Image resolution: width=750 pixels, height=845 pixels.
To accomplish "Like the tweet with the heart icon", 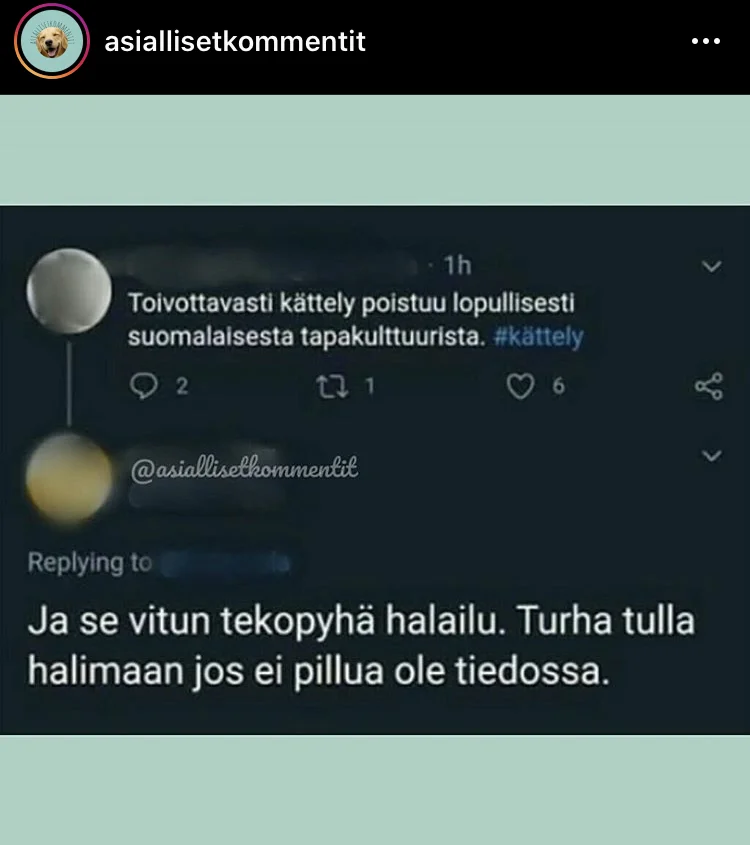I will (520, 386).
